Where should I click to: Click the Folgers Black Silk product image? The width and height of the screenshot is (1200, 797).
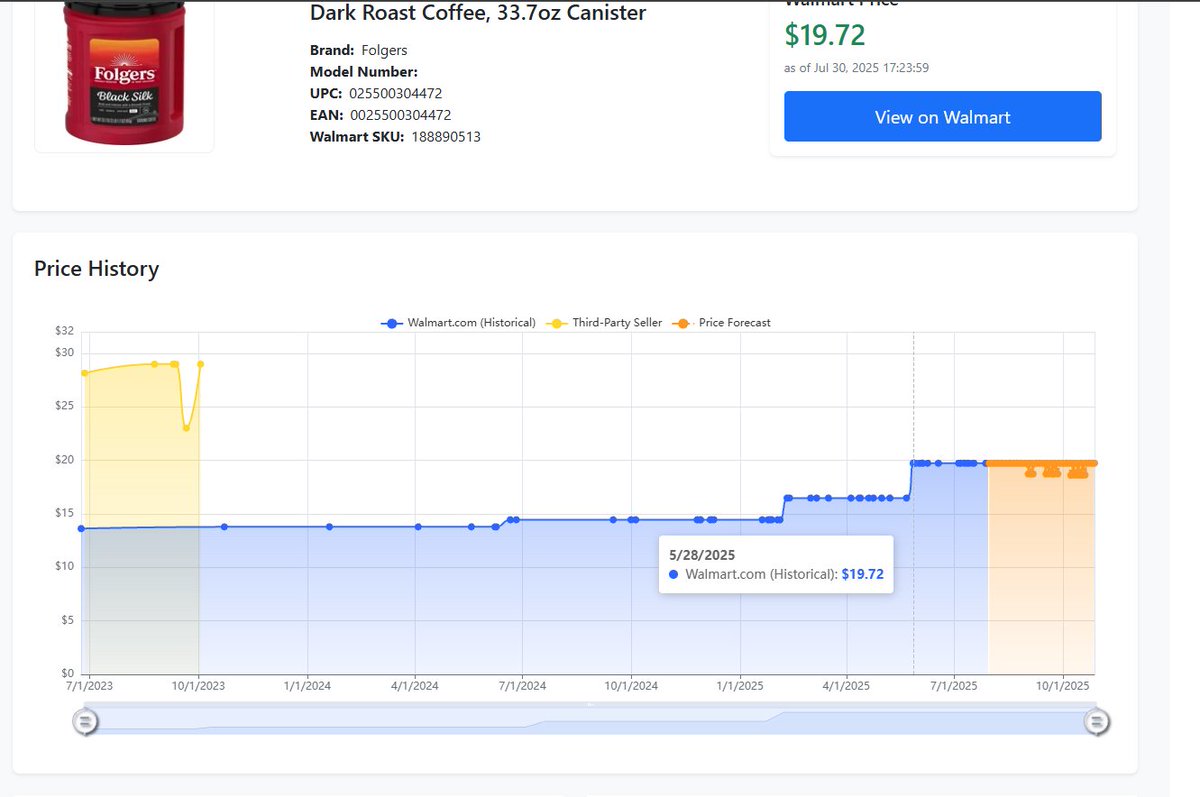click(124, 72)
